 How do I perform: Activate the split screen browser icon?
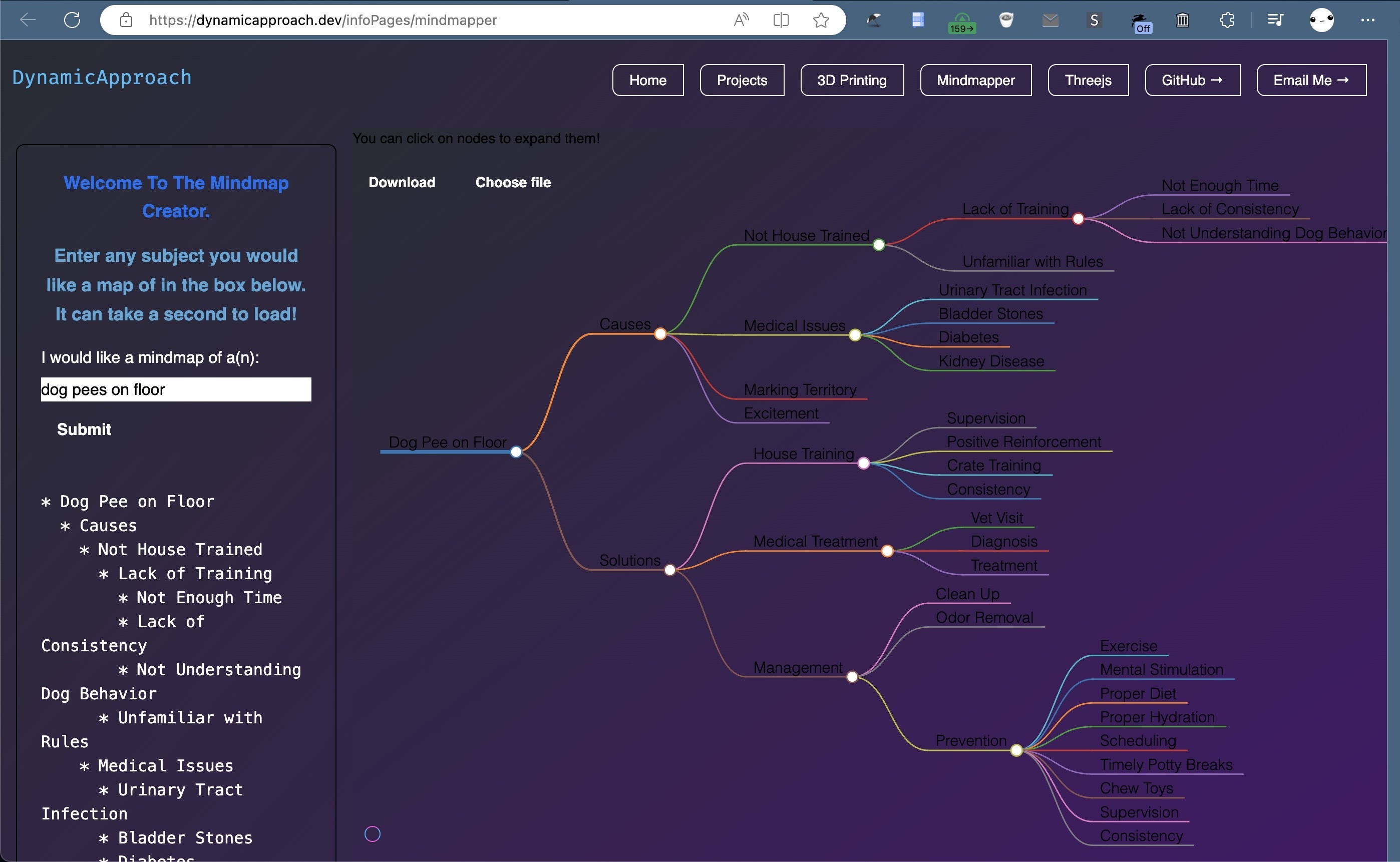click(781, 20)
